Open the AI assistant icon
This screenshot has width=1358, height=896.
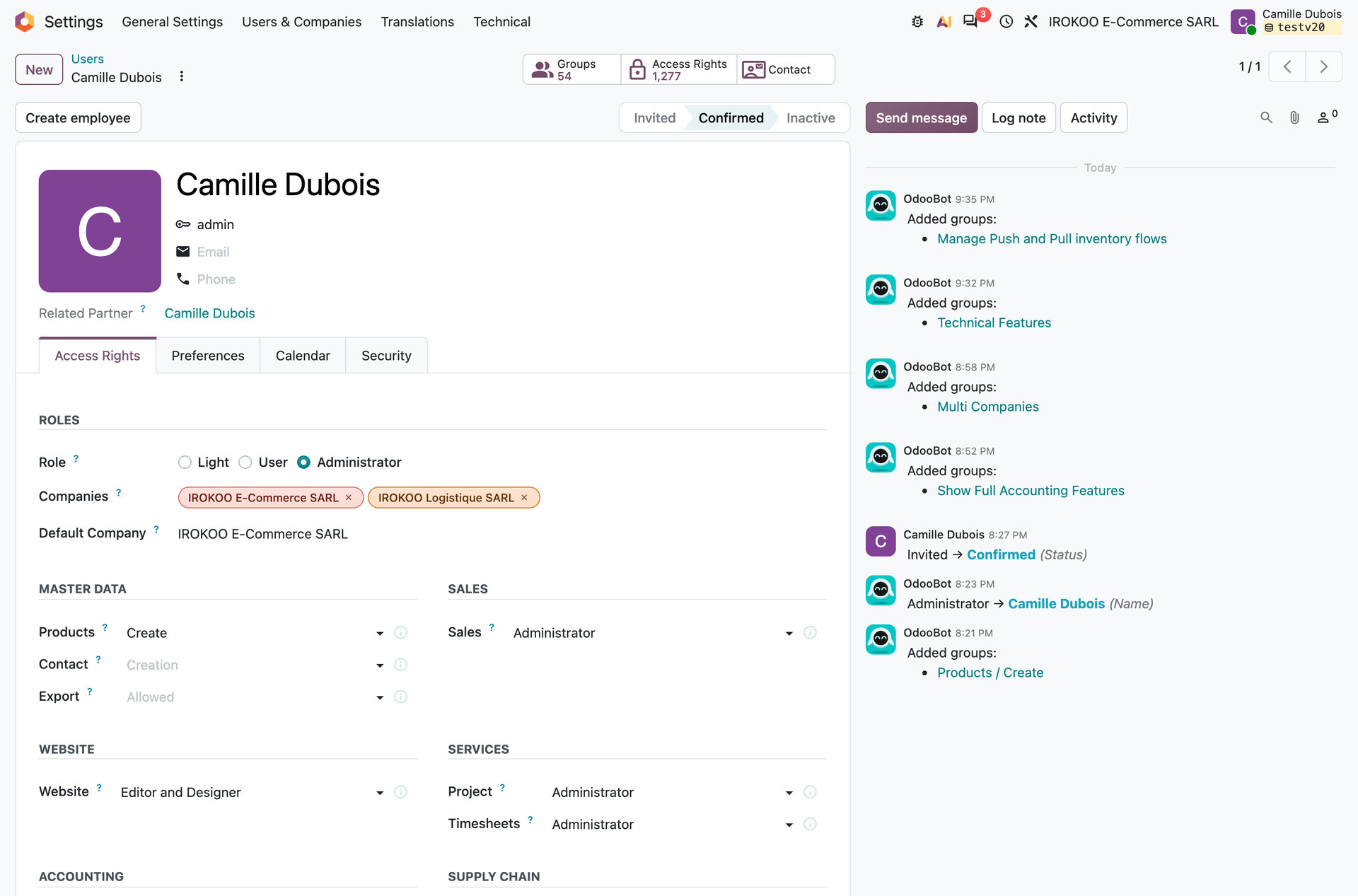[x=944, y=22]
